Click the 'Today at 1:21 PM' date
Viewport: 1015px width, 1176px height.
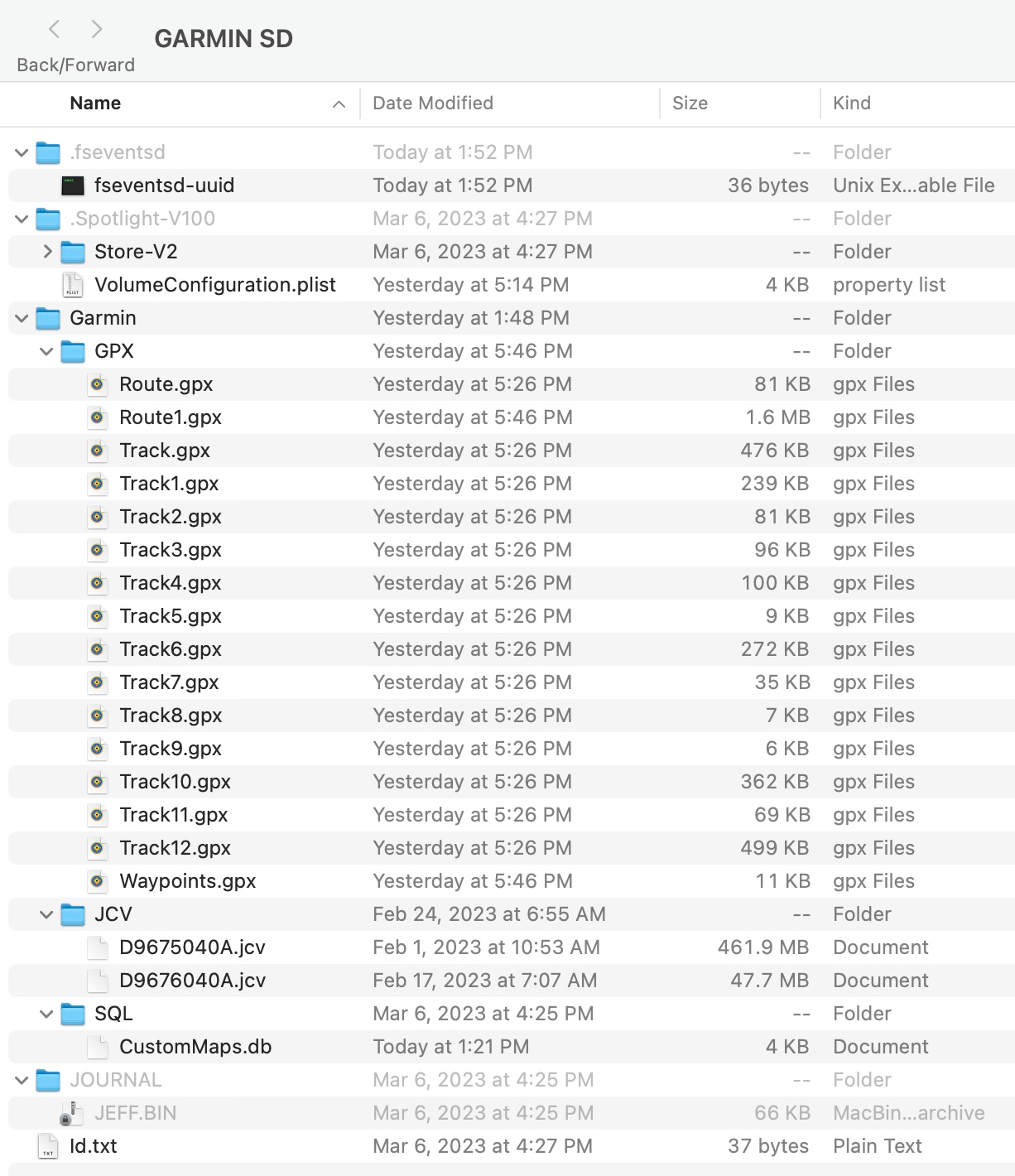coord(451,1047)
